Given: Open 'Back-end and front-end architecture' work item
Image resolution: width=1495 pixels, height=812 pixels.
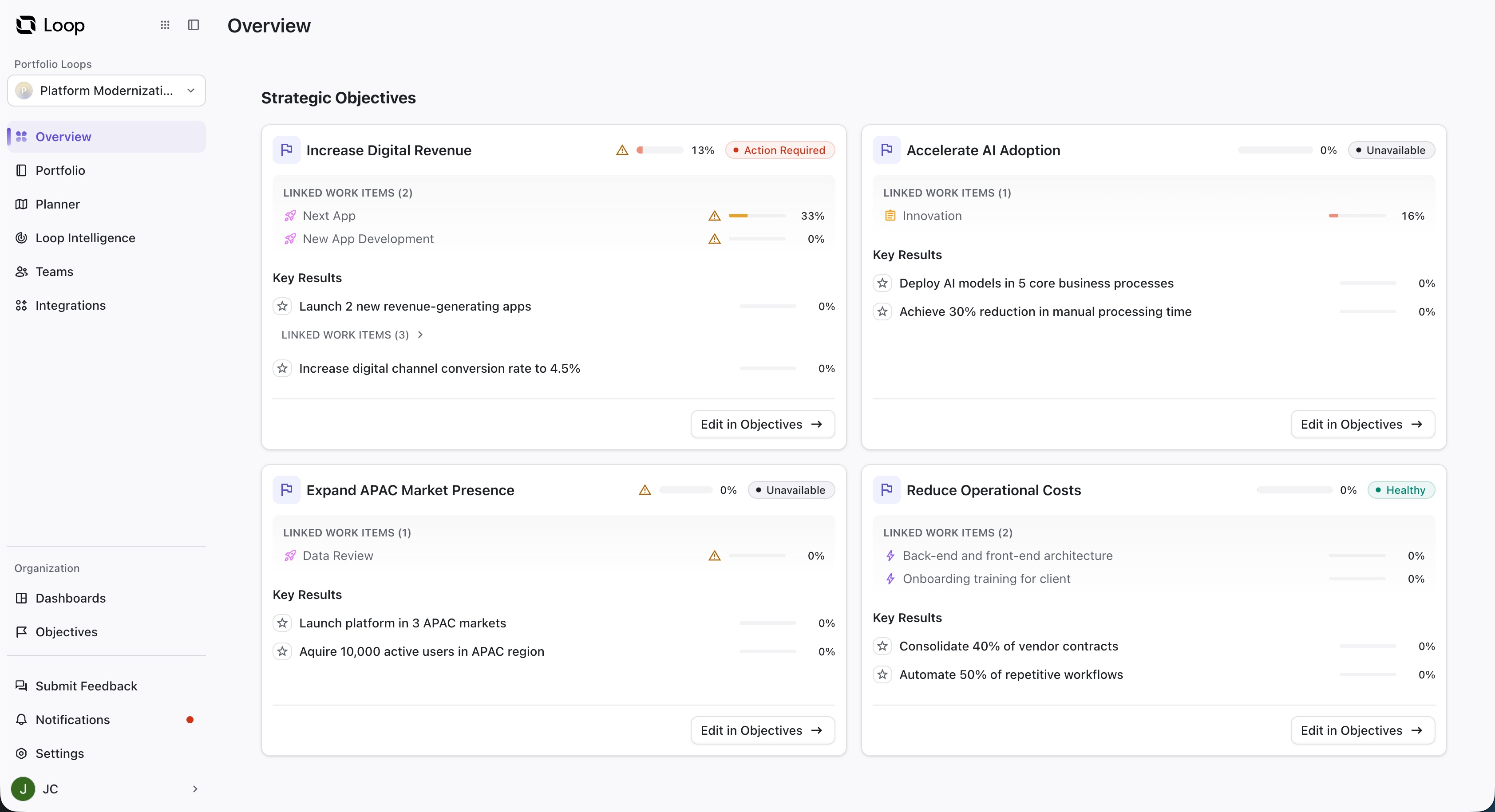Looking at the screenshot, I should 1008,556.
